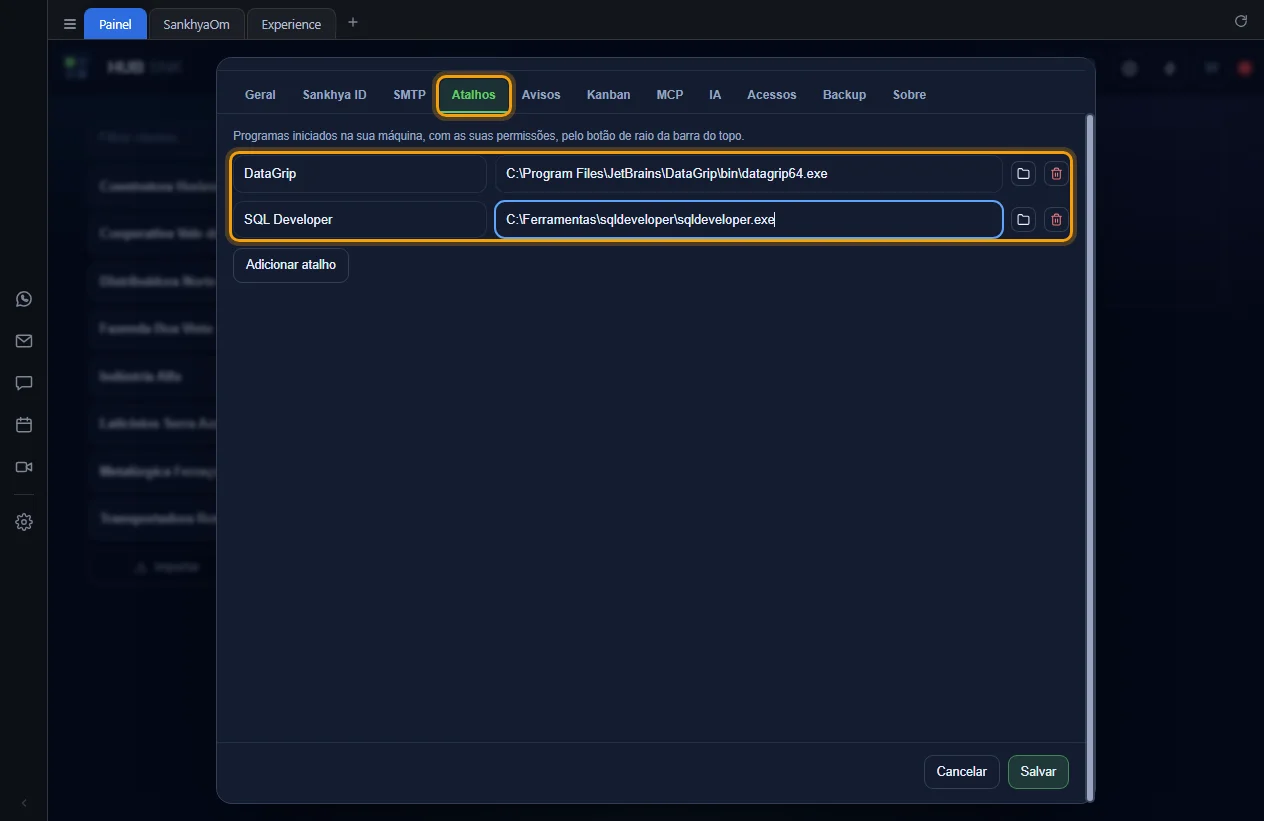Viewport: 1264px width, 821px height.
Task: Edit the DataGrip shortcut name field
Action: point(360,174)
